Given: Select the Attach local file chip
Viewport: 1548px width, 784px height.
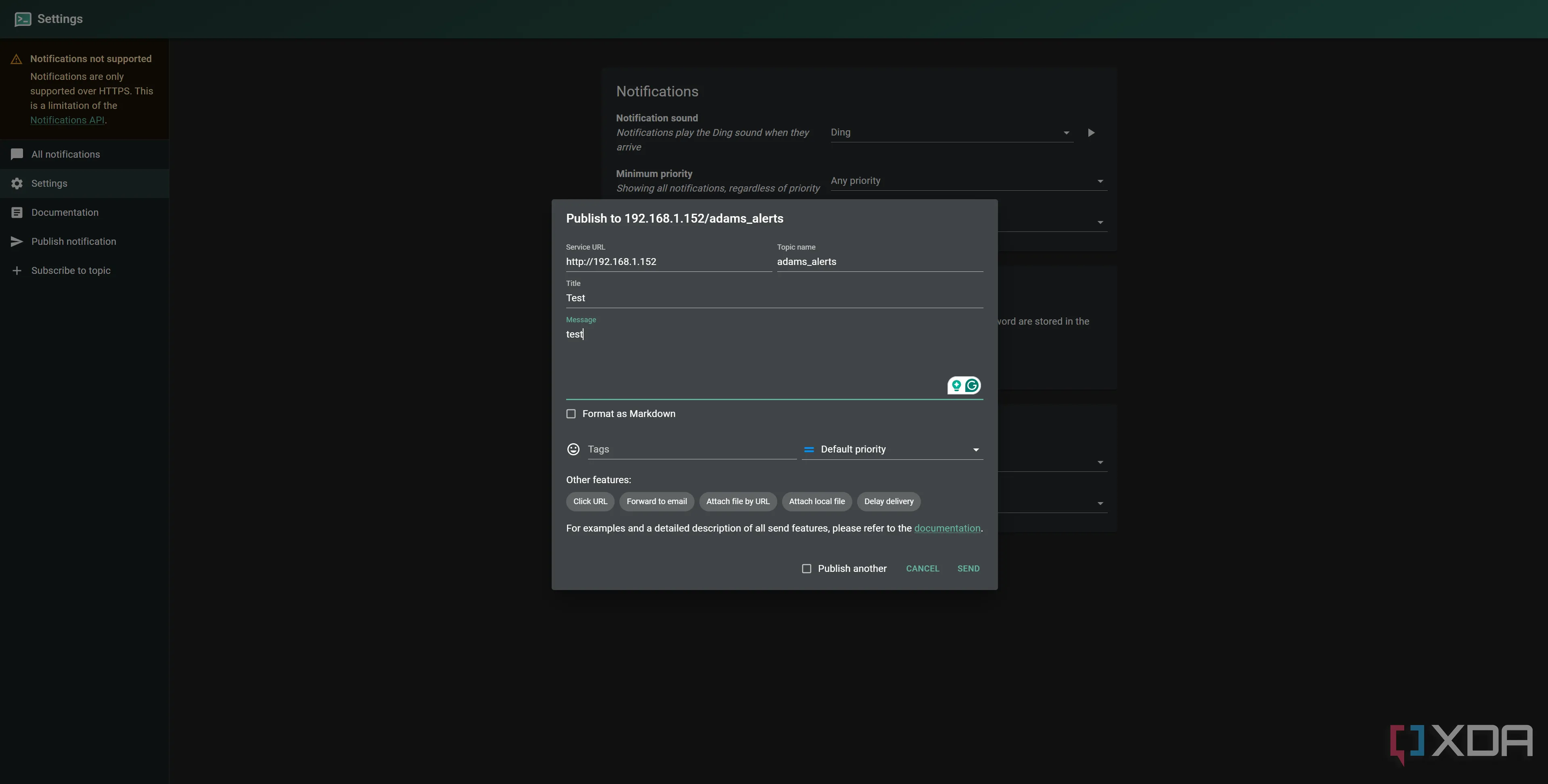Looking at the screenshot, I should 817,502.
